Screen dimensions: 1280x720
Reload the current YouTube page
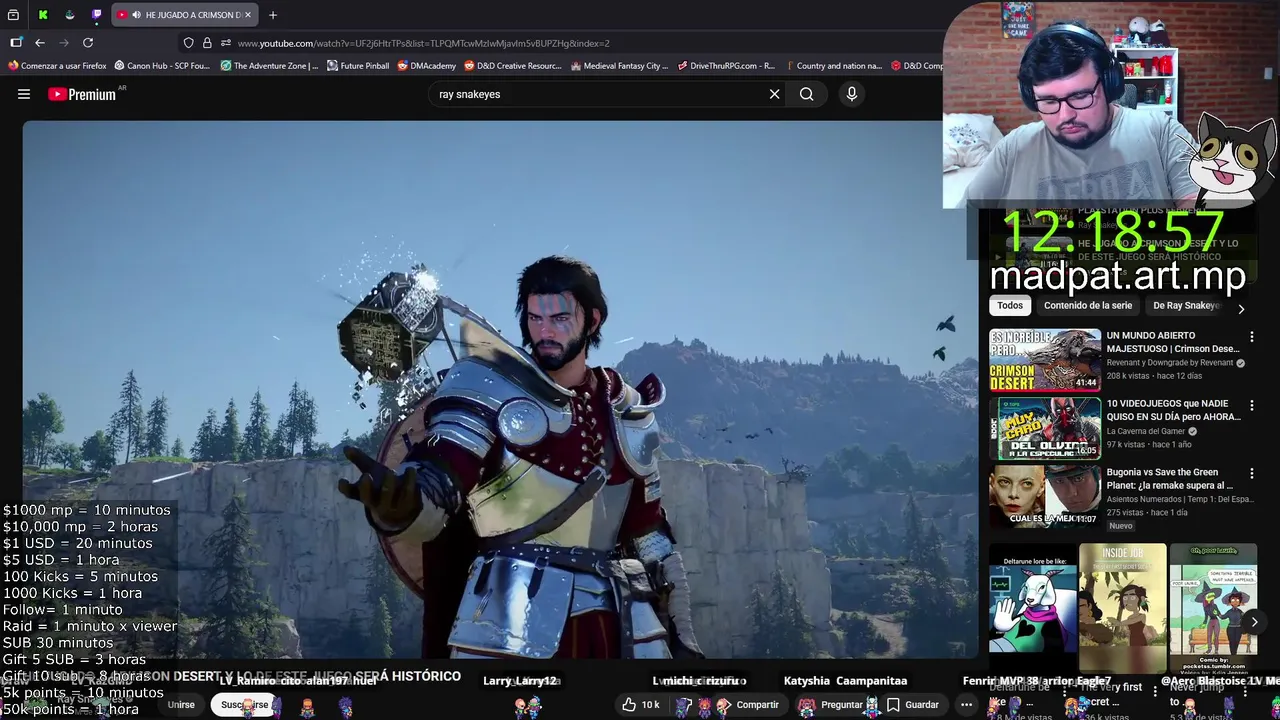(88, 43)
